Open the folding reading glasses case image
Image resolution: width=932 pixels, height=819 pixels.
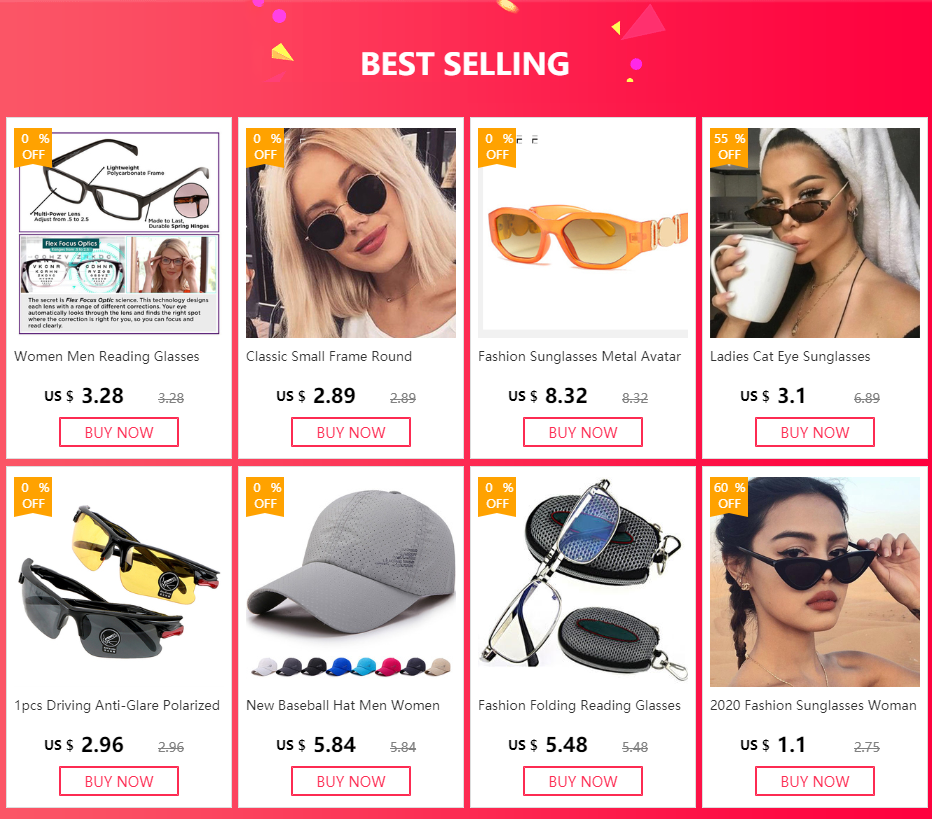583,582
